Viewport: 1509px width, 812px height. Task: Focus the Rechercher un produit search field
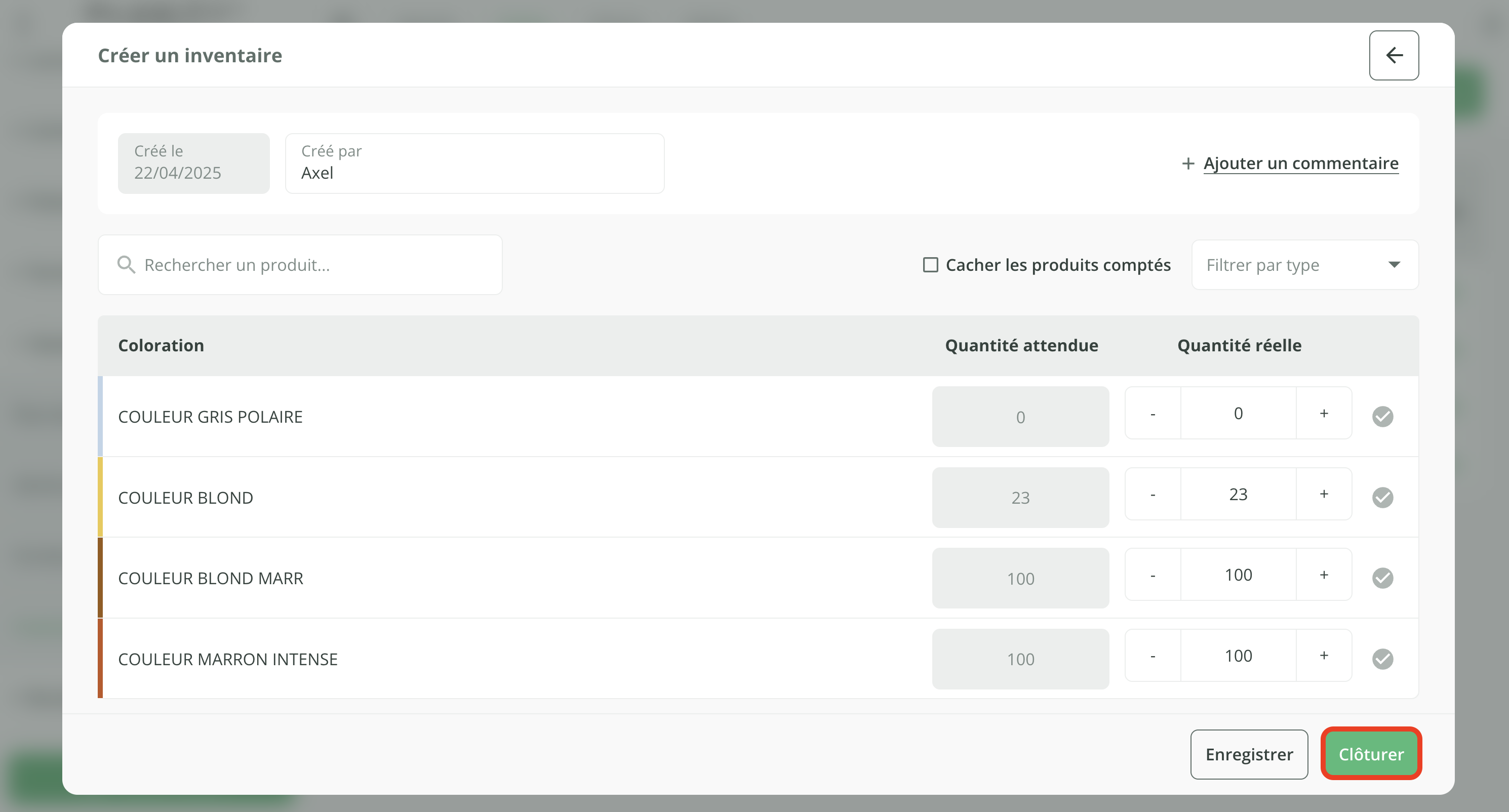coord(316,265)
